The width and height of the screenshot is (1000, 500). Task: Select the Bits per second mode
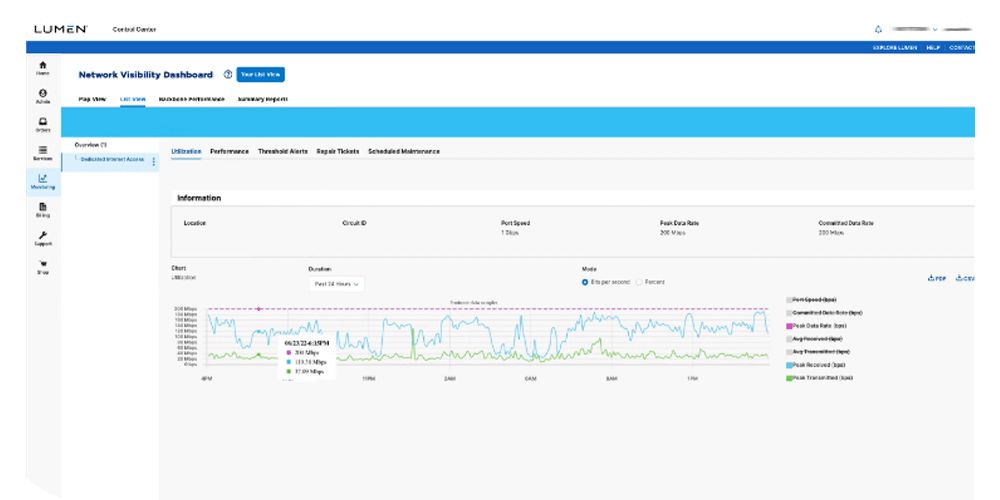point(585,282)
